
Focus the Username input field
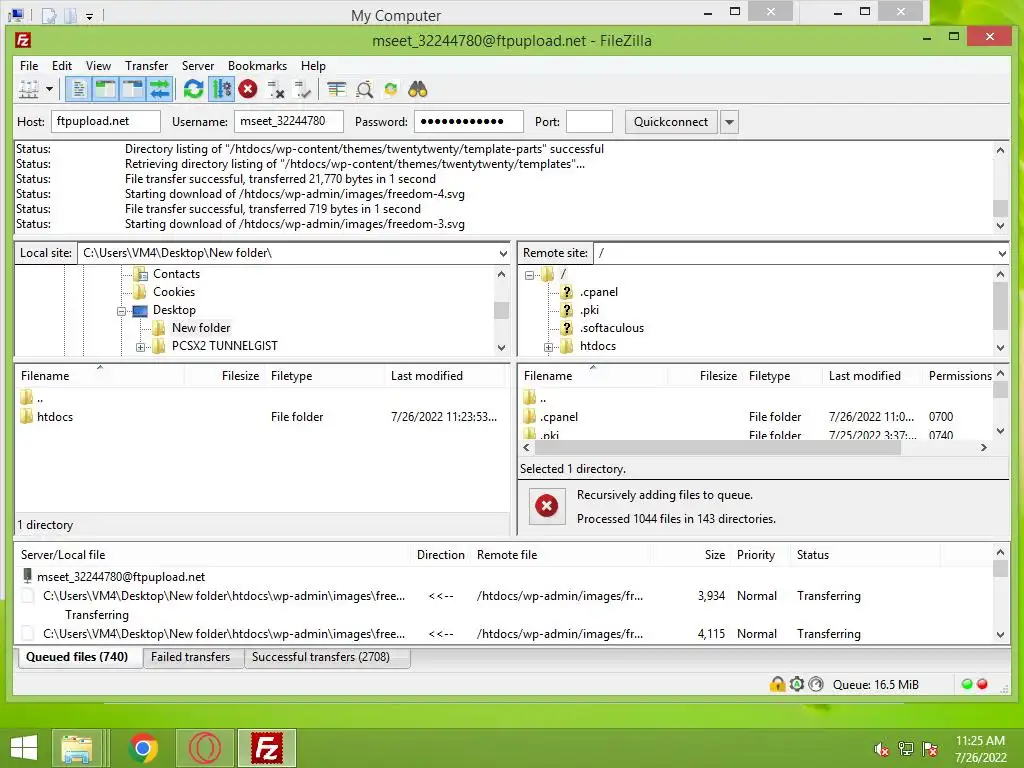(x=289, y=121)
